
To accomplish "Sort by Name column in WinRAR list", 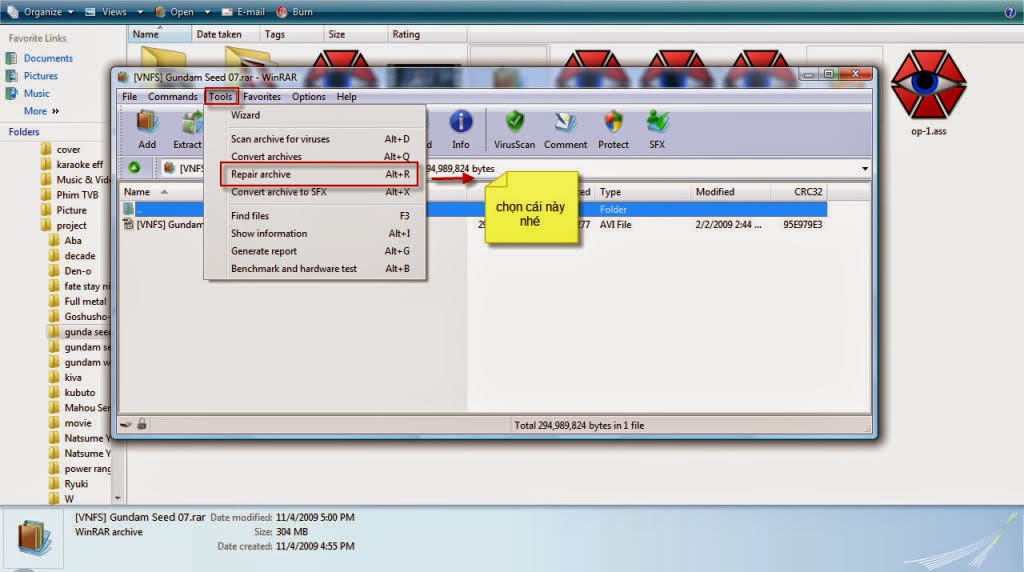I will pos(137,192).
